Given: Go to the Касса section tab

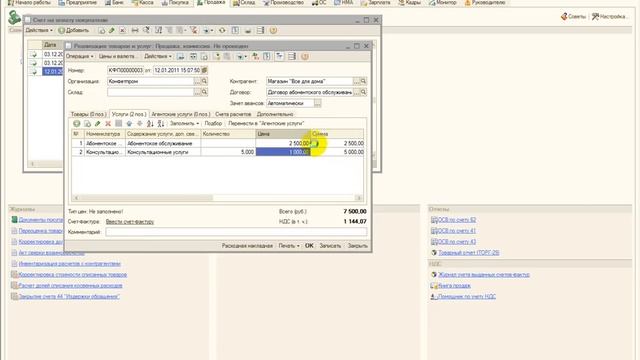Looking at the screenshot, I should (143, 2).
